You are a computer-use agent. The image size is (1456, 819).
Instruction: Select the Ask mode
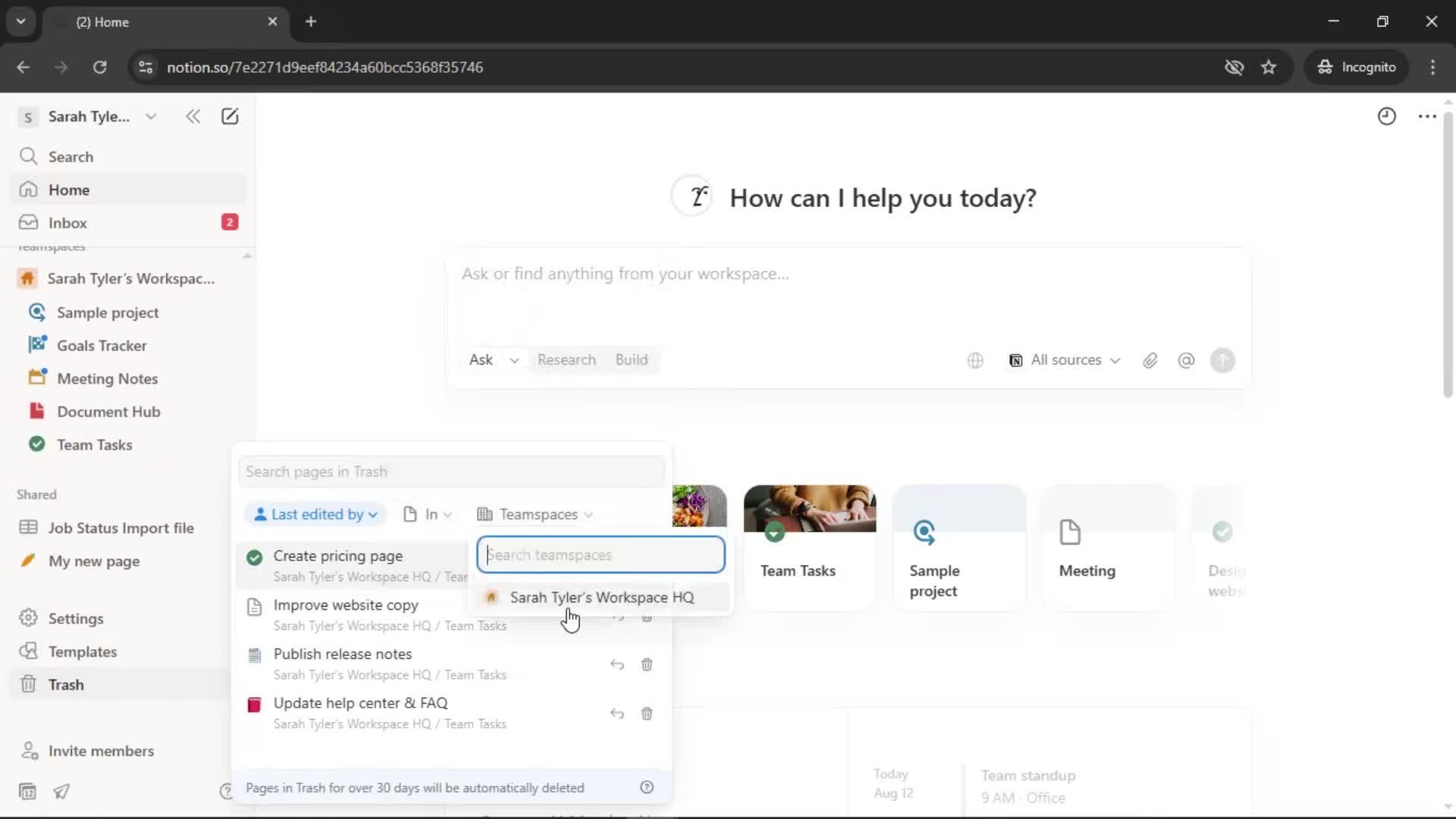pyautogui.click(x=481, y=360)
